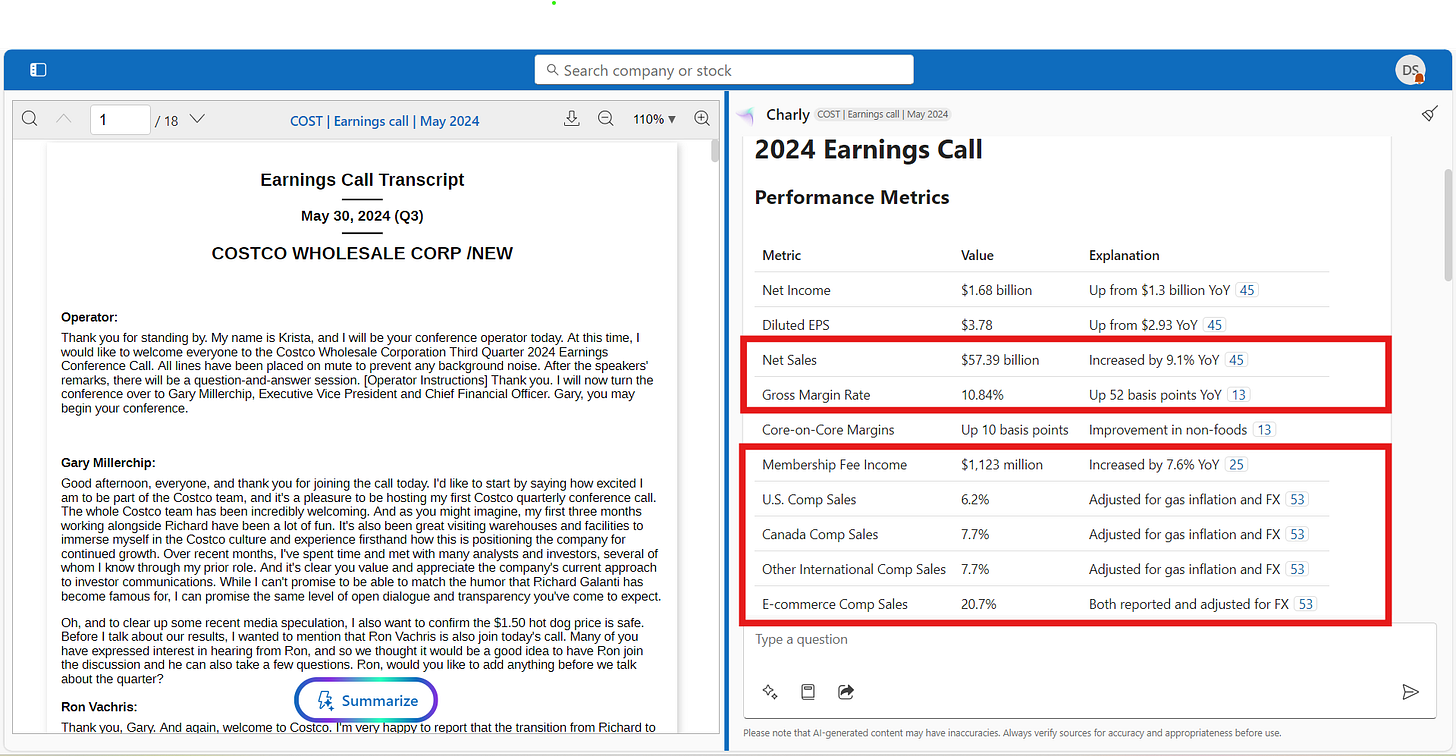Open the sparkle suggestions icon
1456x756 pixels.
point(770,691)
